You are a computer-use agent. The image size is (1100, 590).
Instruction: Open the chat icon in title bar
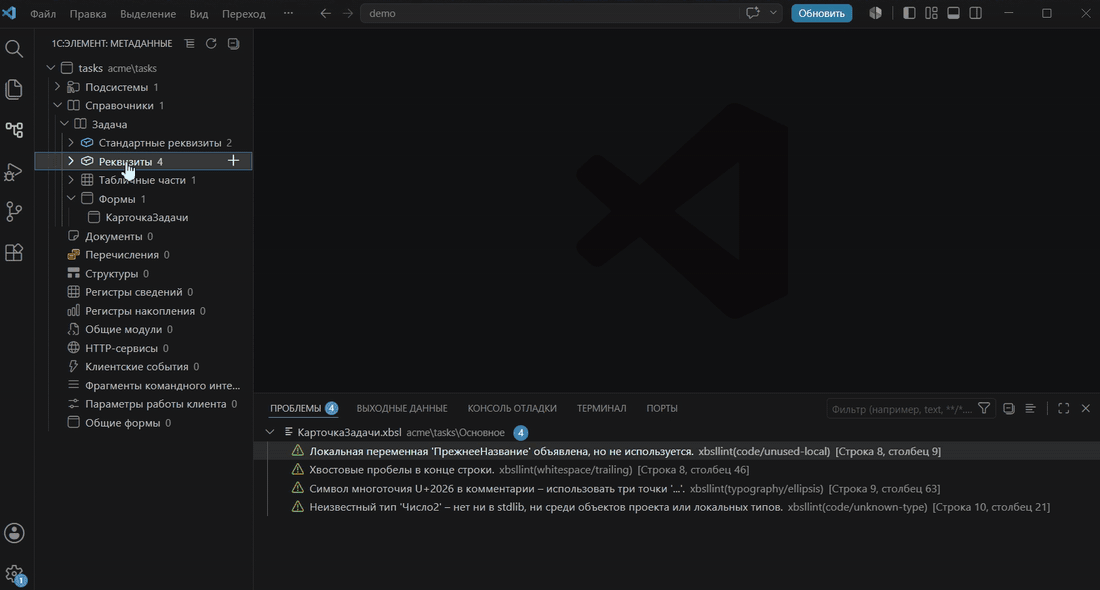pyautogui.click(x=753, y=13)
